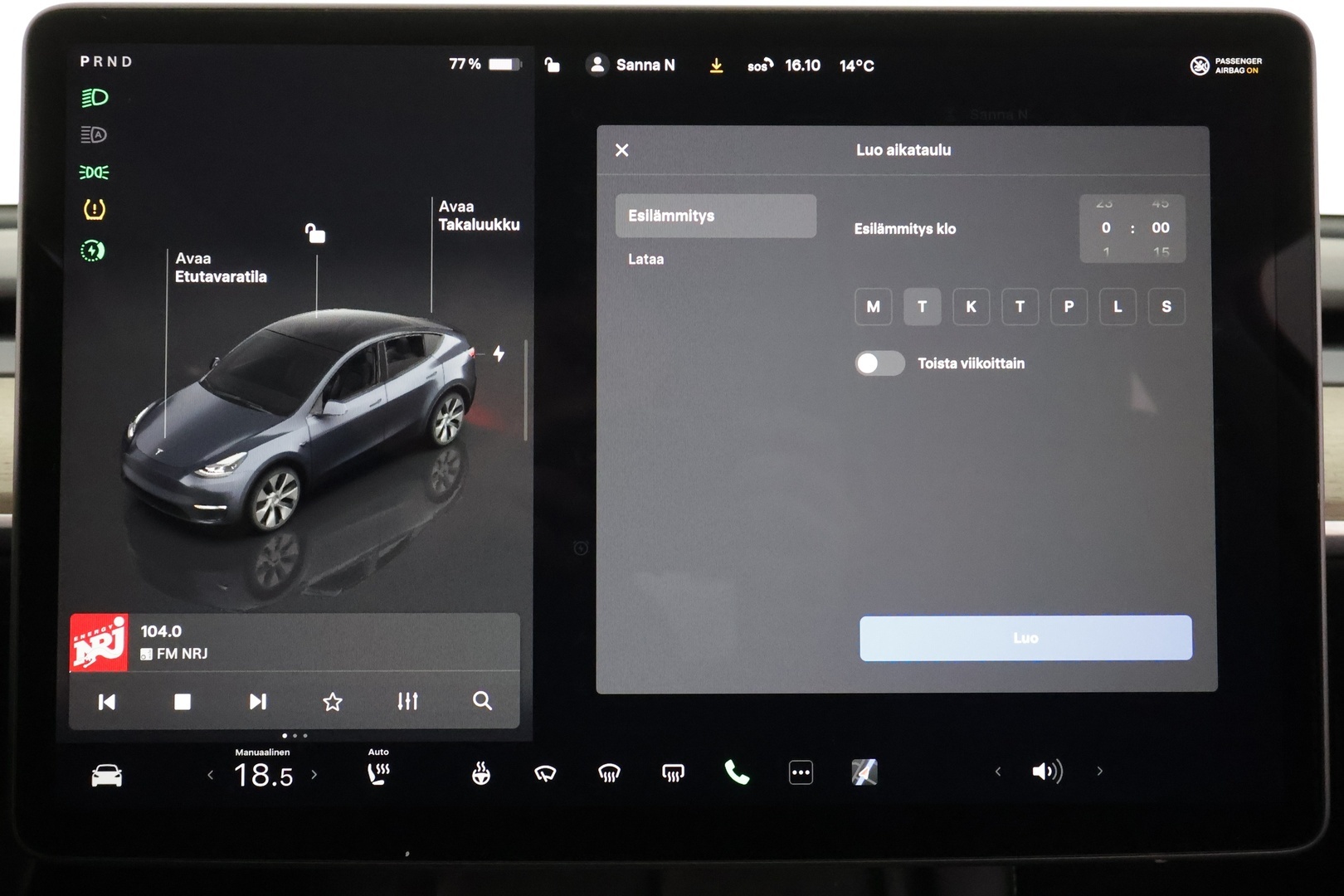The image size is (1344, 896).
Task: Open the trunk via Avaa Takaluukku
Action: click(478, 216)
